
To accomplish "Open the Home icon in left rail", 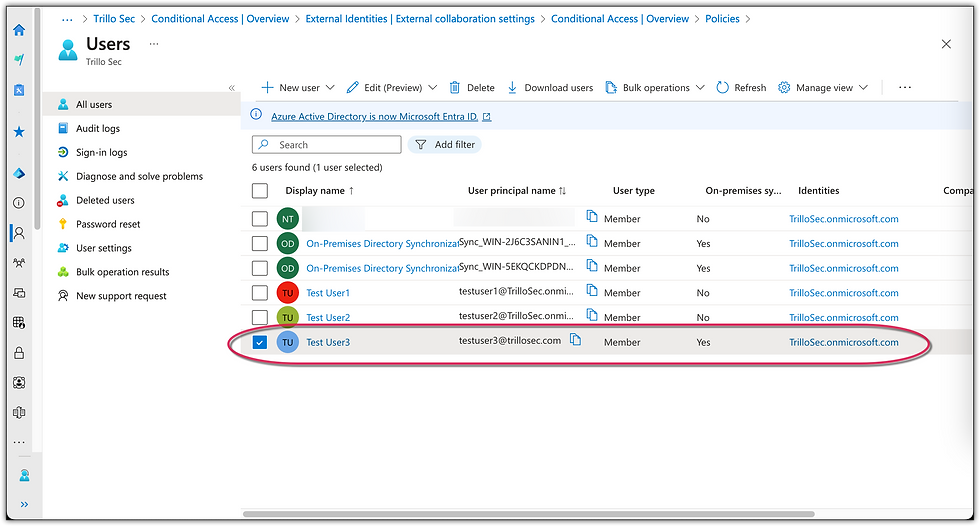I will [x=19, y=29].
